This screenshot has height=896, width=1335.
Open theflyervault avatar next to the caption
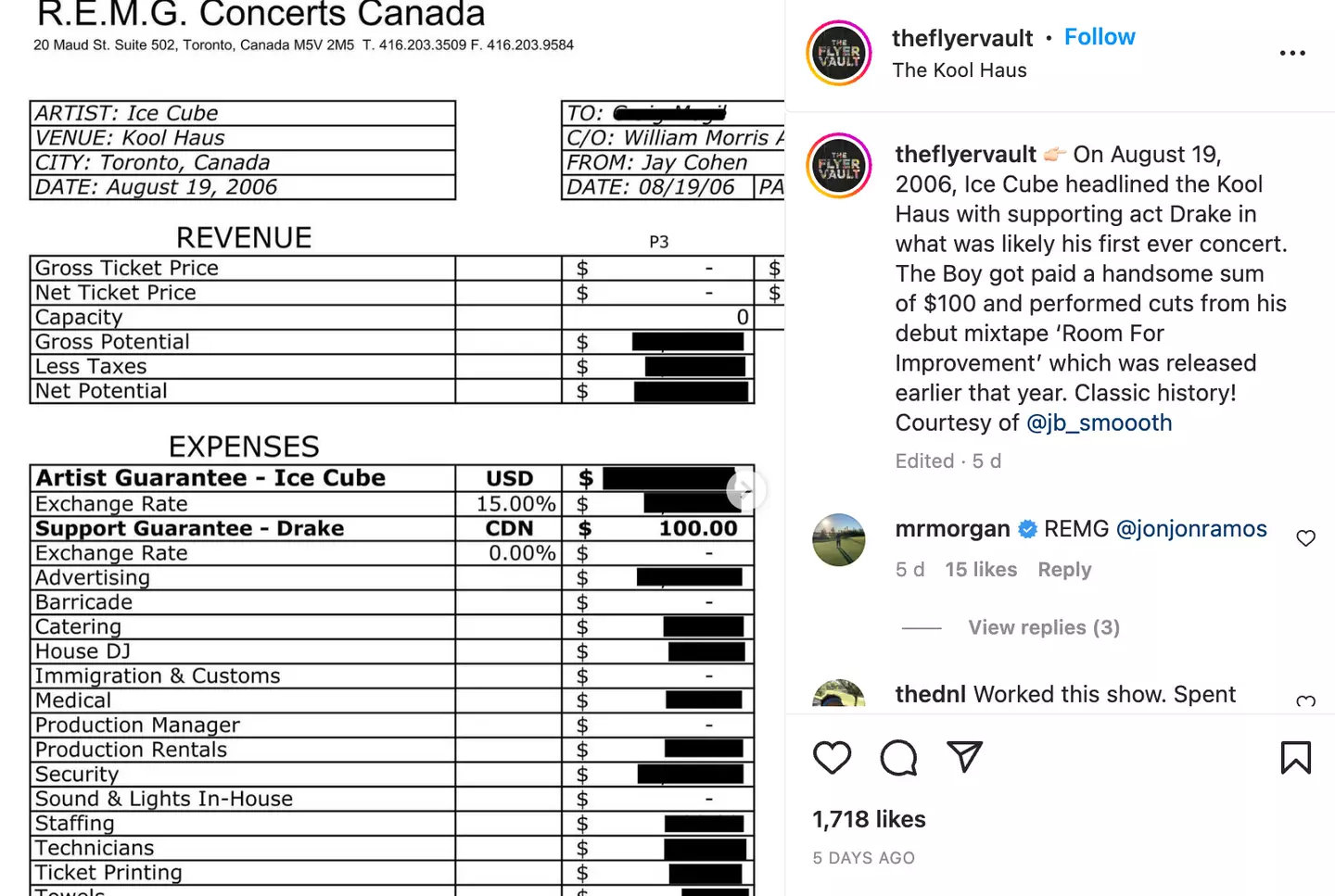click(x=838, y=166)
